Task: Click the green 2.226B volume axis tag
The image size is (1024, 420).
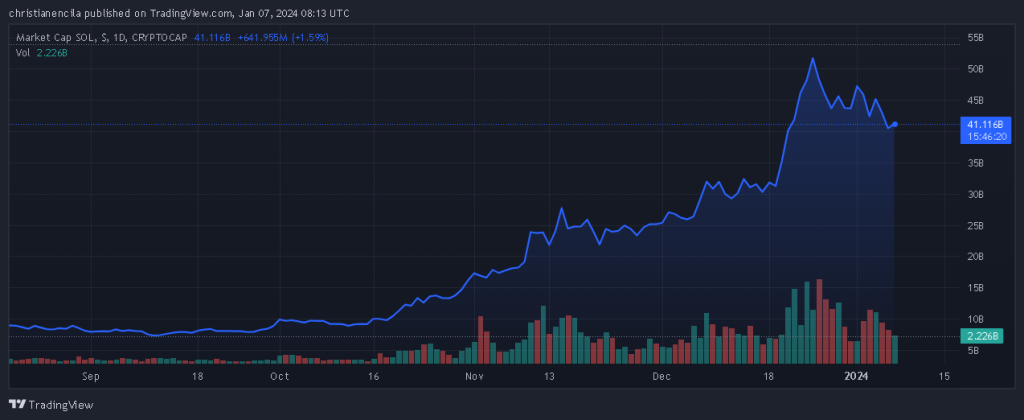Action: [x=979, y=337]
